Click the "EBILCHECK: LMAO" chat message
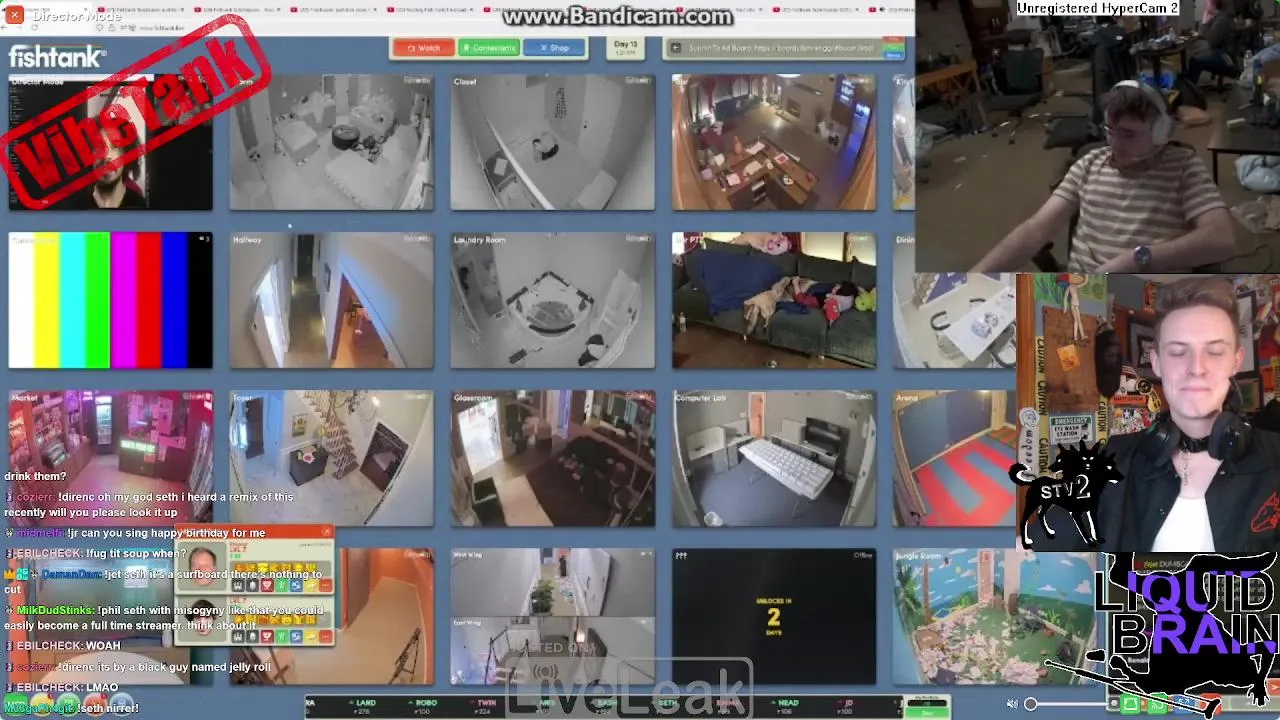 [67, 687]
